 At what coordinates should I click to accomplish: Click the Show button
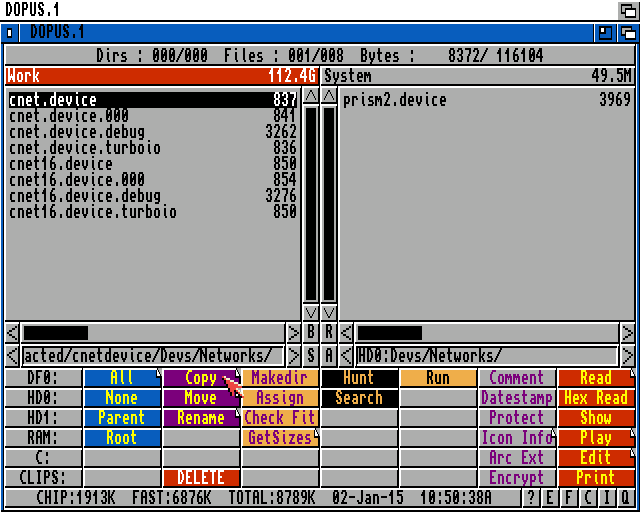[x=596, y=418]
